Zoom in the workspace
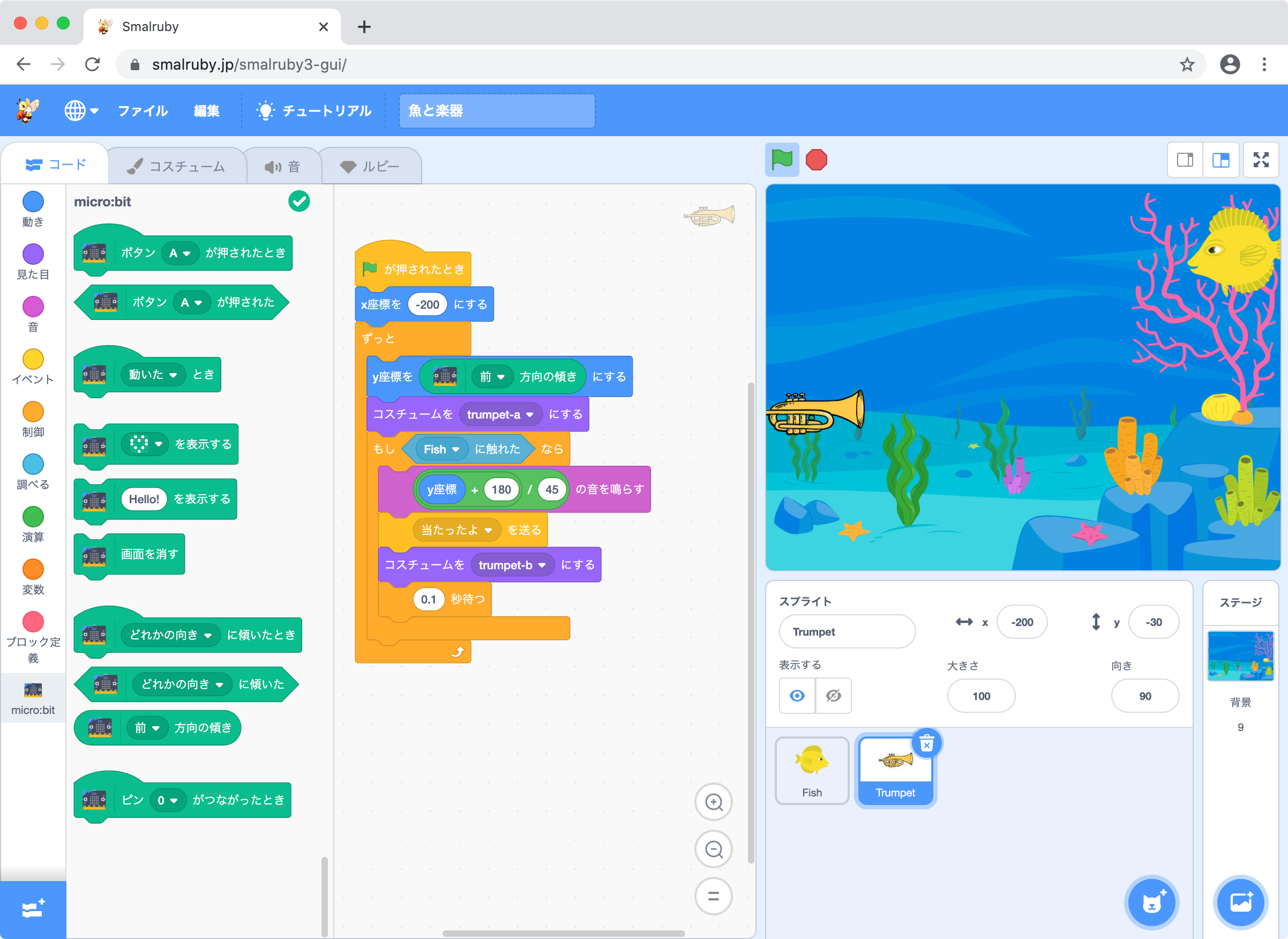 (x=714, y=802)
